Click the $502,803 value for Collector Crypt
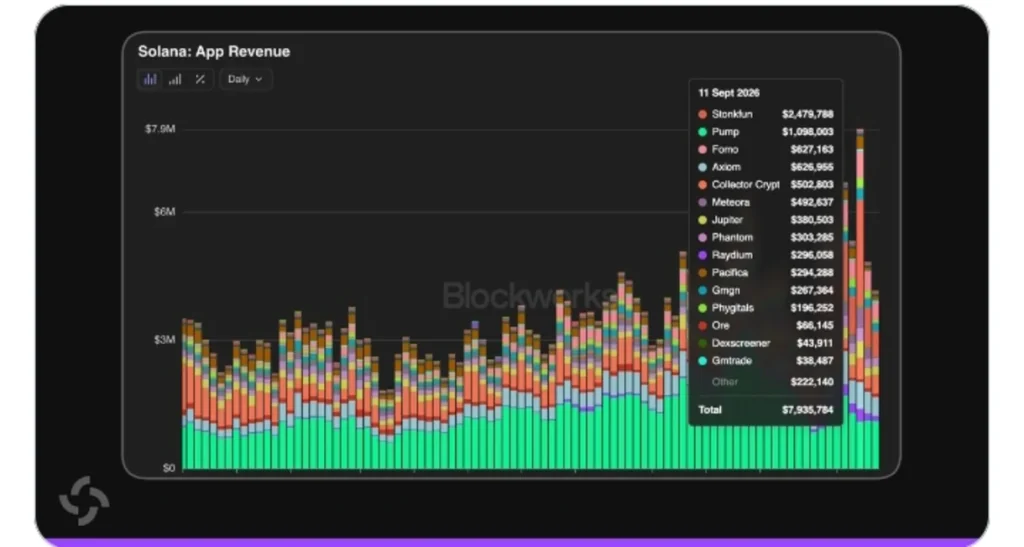The image size is (1024, 547). click(x=812, y=184)
